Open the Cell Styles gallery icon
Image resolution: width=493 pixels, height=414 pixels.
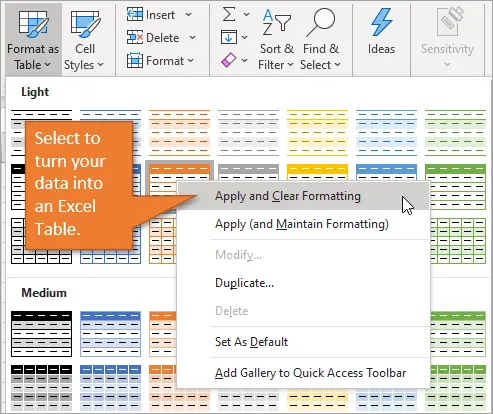[85, 24]
